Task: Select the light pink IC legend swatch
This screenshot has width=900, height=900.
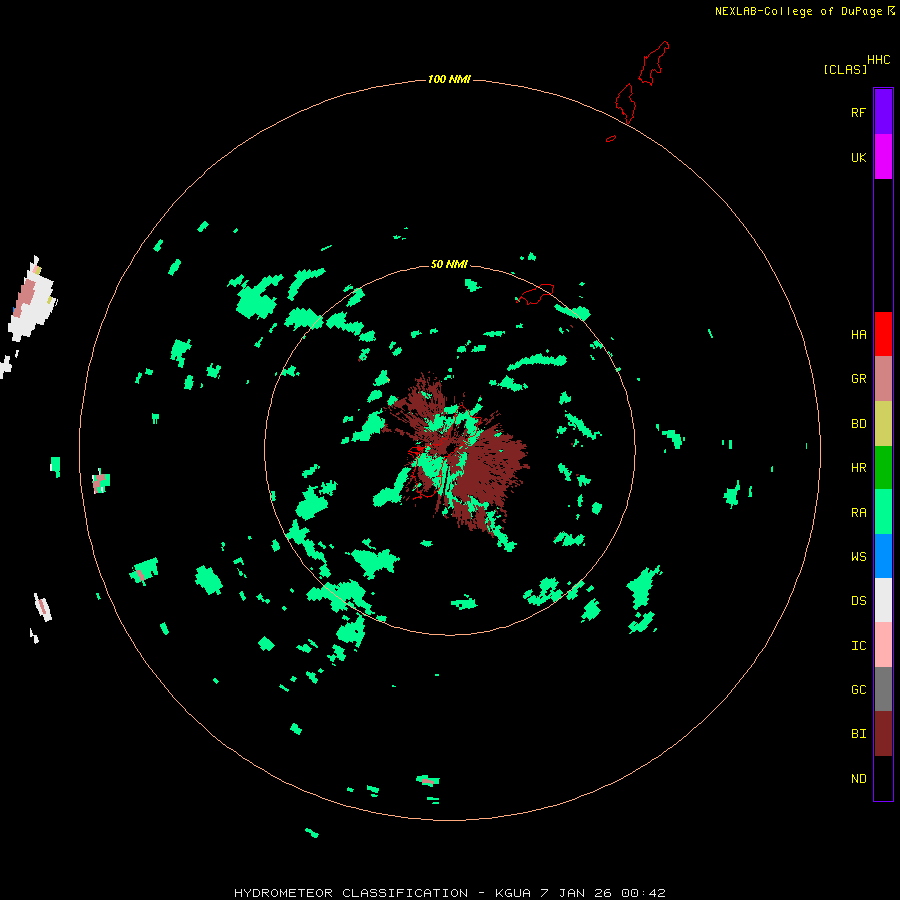Action: tap(883, 645)
